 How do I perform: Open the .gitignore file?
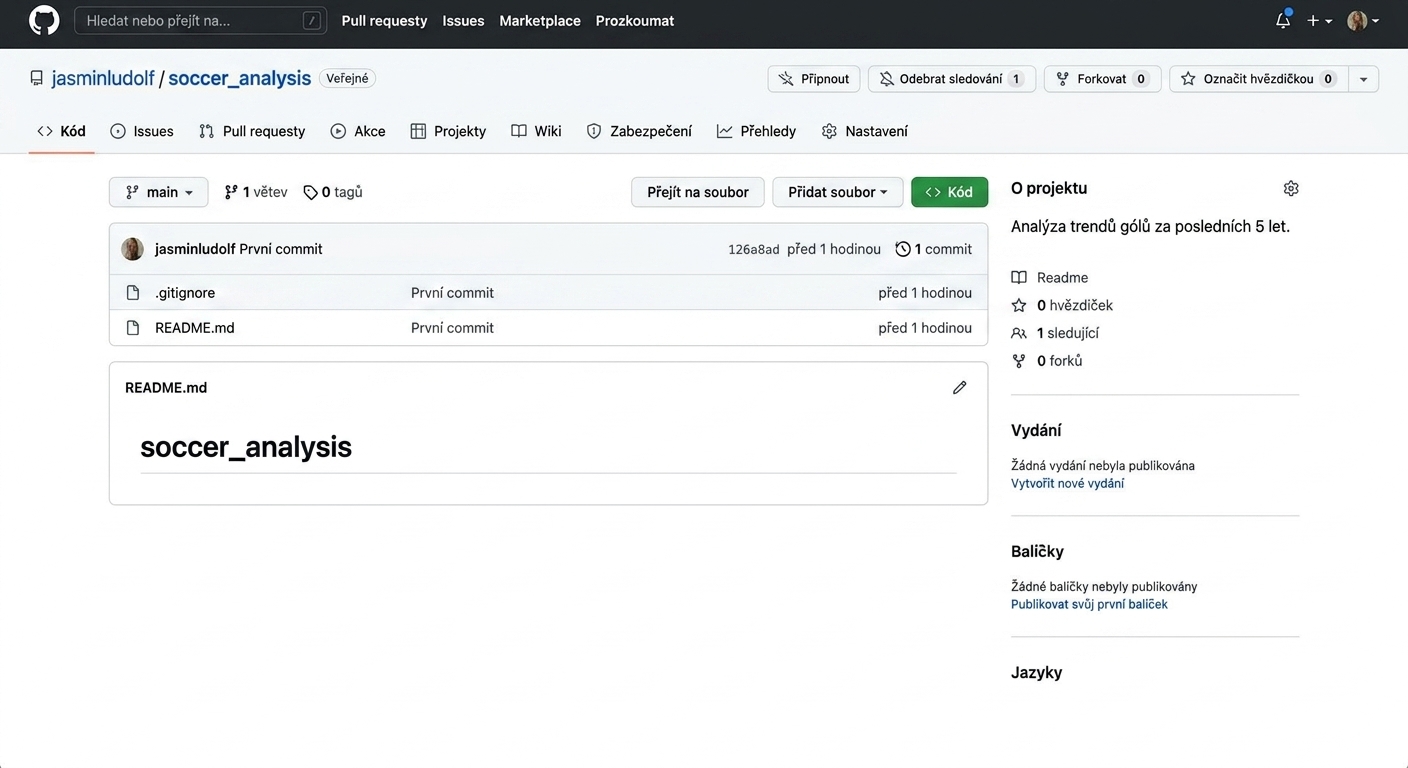tap(185, 293)
